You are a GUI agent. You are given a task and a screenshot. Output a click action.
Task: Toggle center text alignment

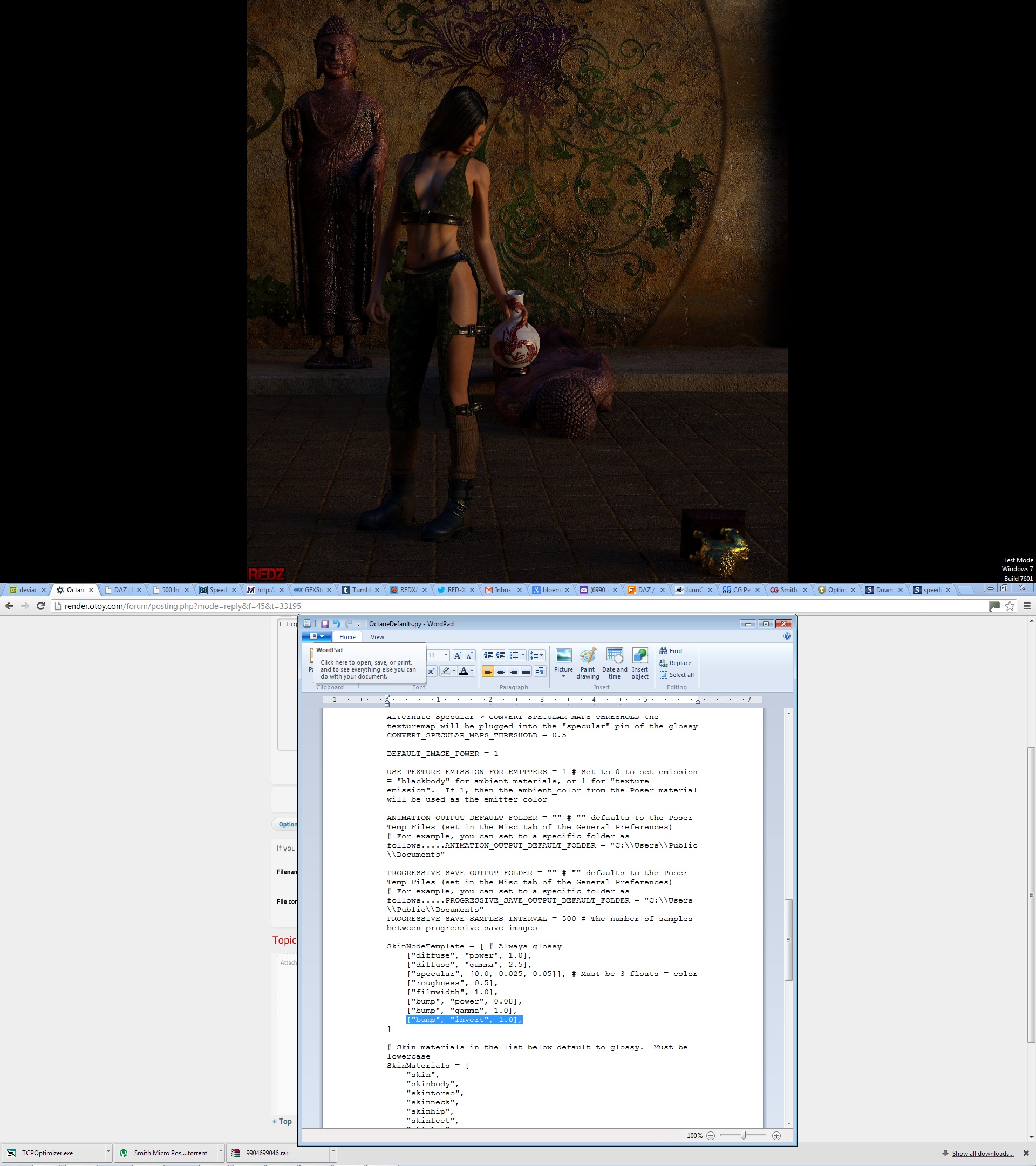click(x=501, y=671)
